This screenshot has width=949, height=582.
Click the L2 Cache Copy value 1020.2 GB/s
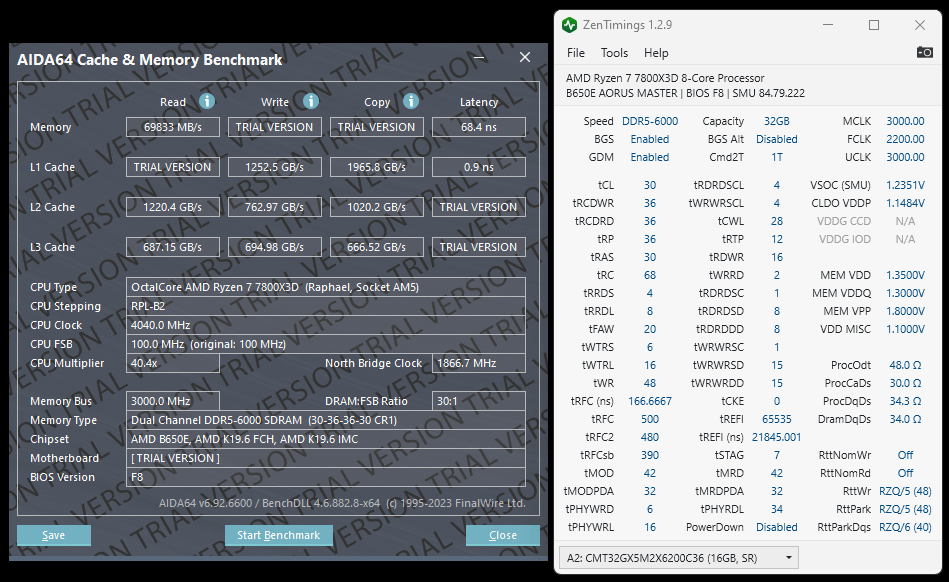click(376, 207)
